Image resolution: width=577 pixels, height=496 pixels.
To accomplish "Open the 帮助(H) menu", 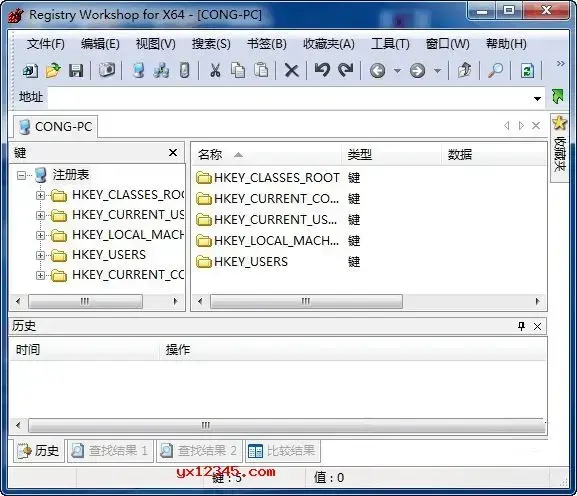I will (506, 44).
